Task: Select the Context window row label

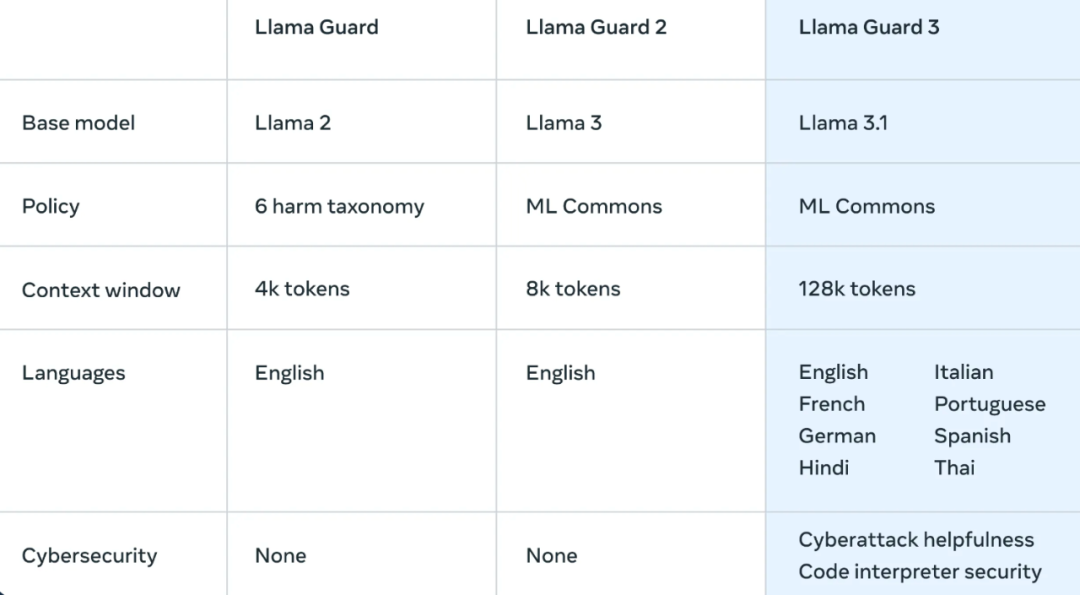Action: pyautogui.click(x=101, y=290)
